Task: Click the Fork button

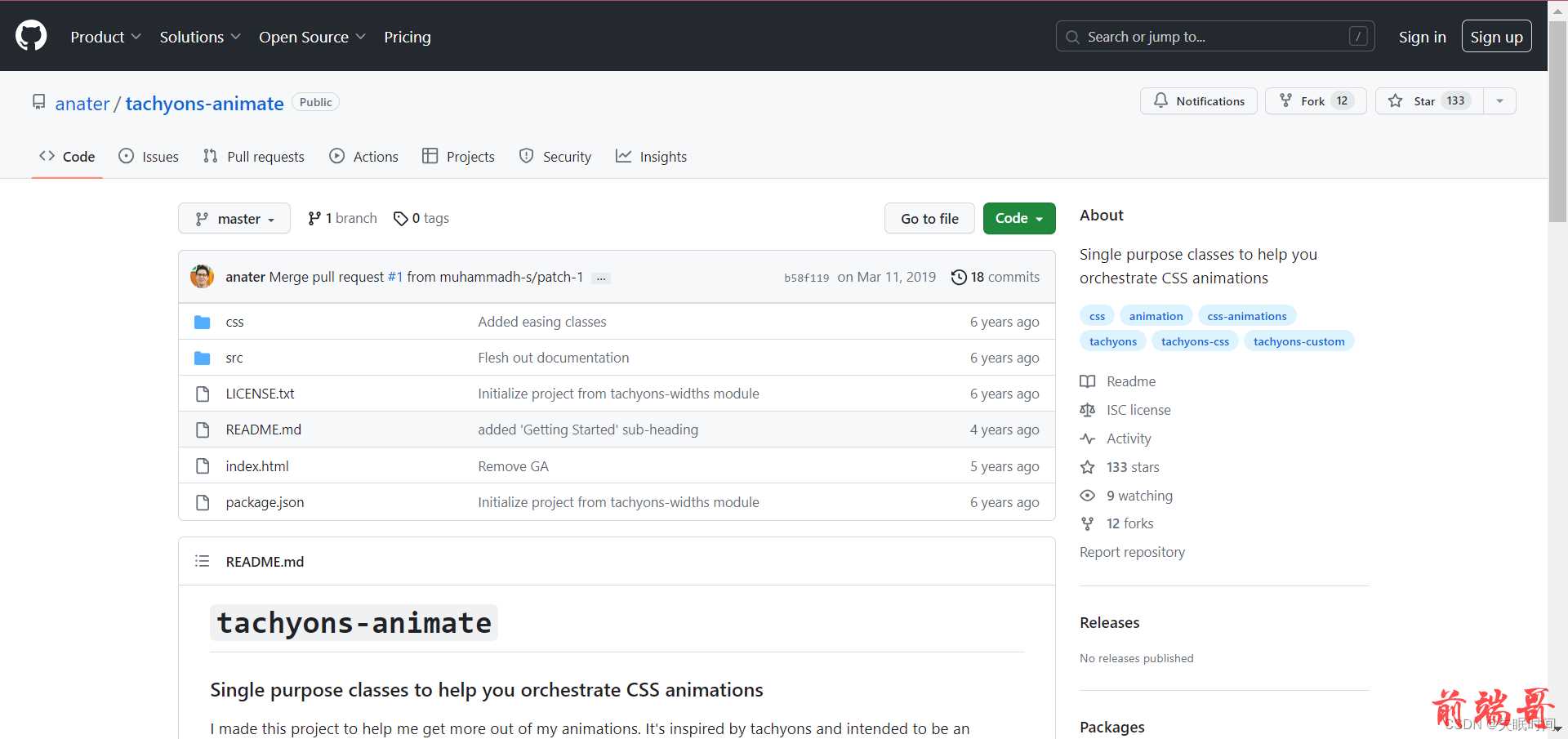Action: click(x=1316, y=100)
